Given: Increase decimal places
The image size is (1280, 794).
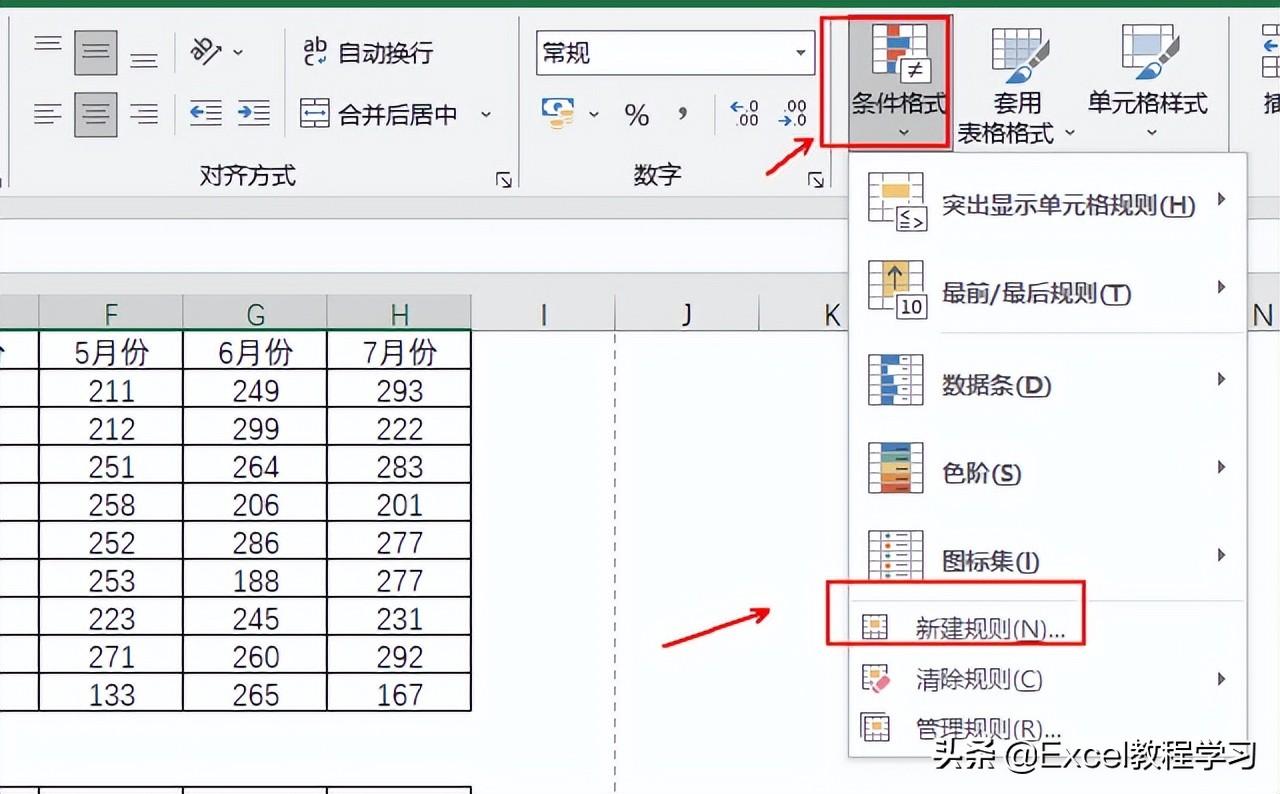Looking at the screenshot, I should [x=745, y=114].
